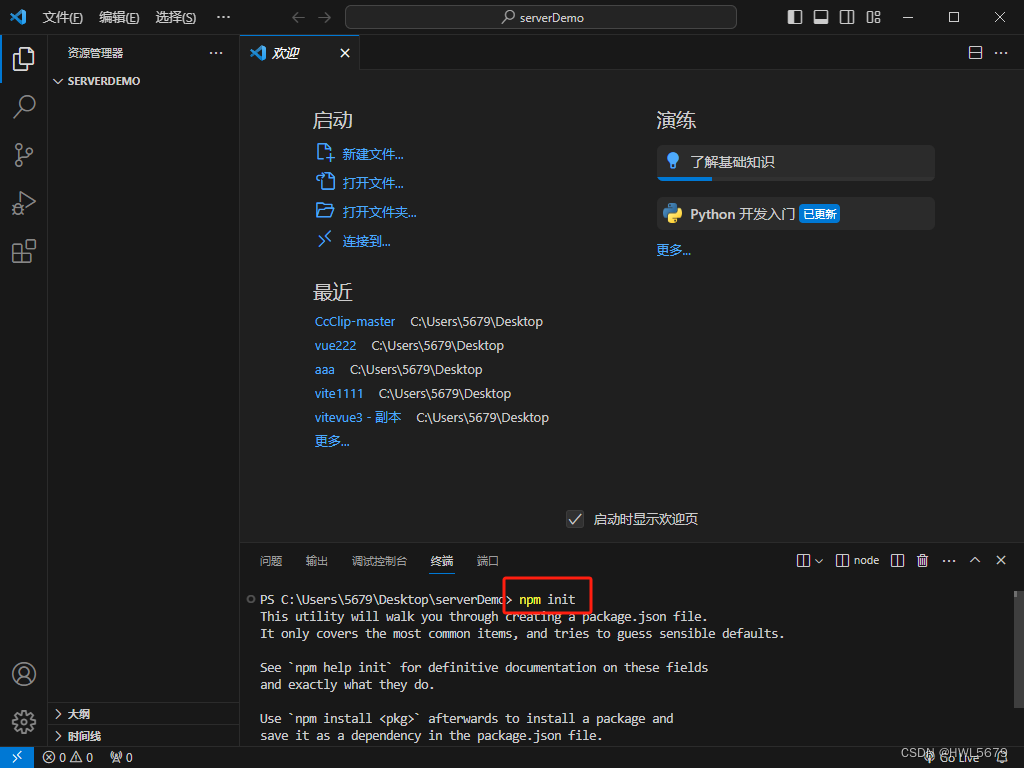The width and height of the screenshot is (1024, 768).
Task: Open terminal panel more actions ellipsis
Action: (949, 560)
